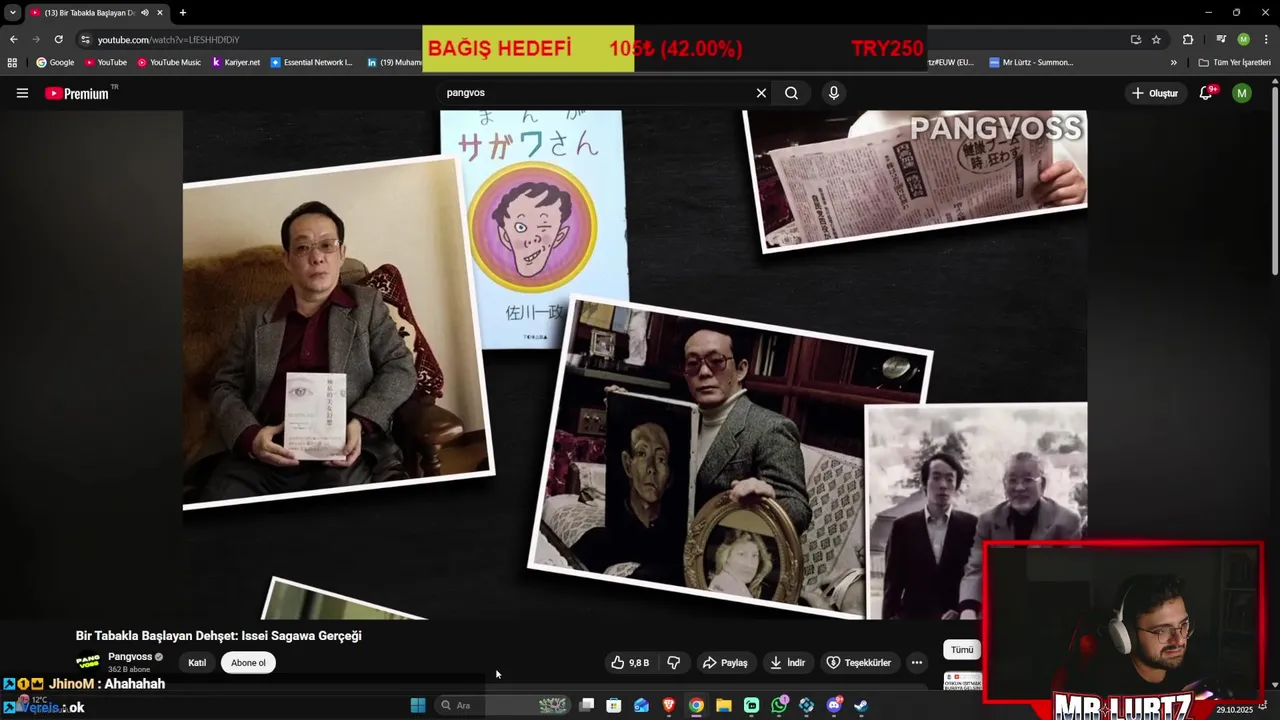
Task: Reload the current page
Action: (x=58, y=39)
